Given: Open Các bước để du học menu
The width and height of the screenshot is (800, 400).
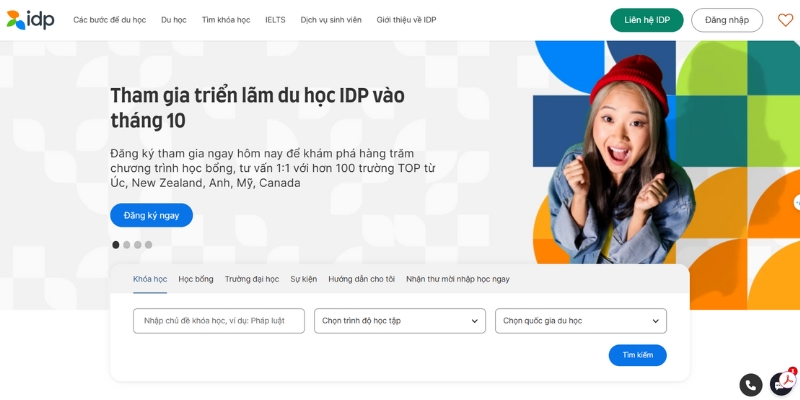Looking at the screenshot, I should point(110,20).
